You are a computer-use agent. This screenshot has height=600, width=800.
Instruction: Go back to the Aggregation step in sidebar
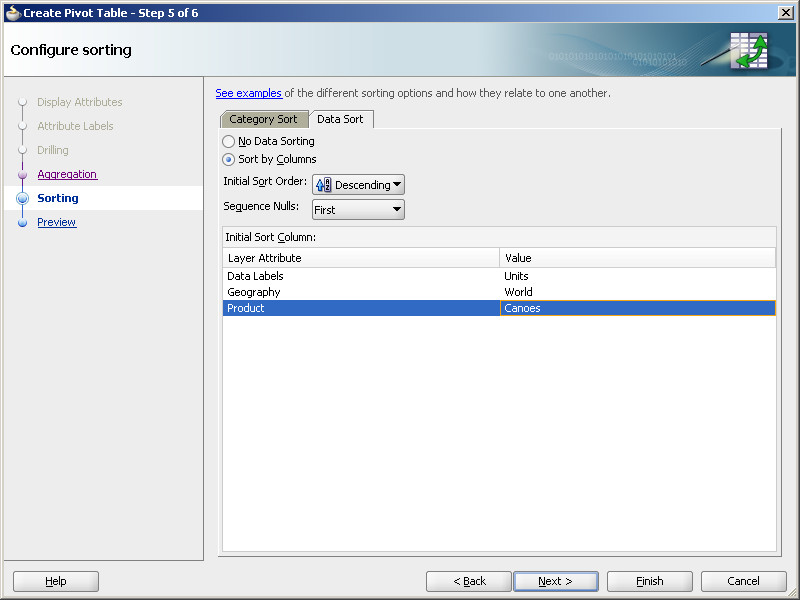[x=67, y=174]
